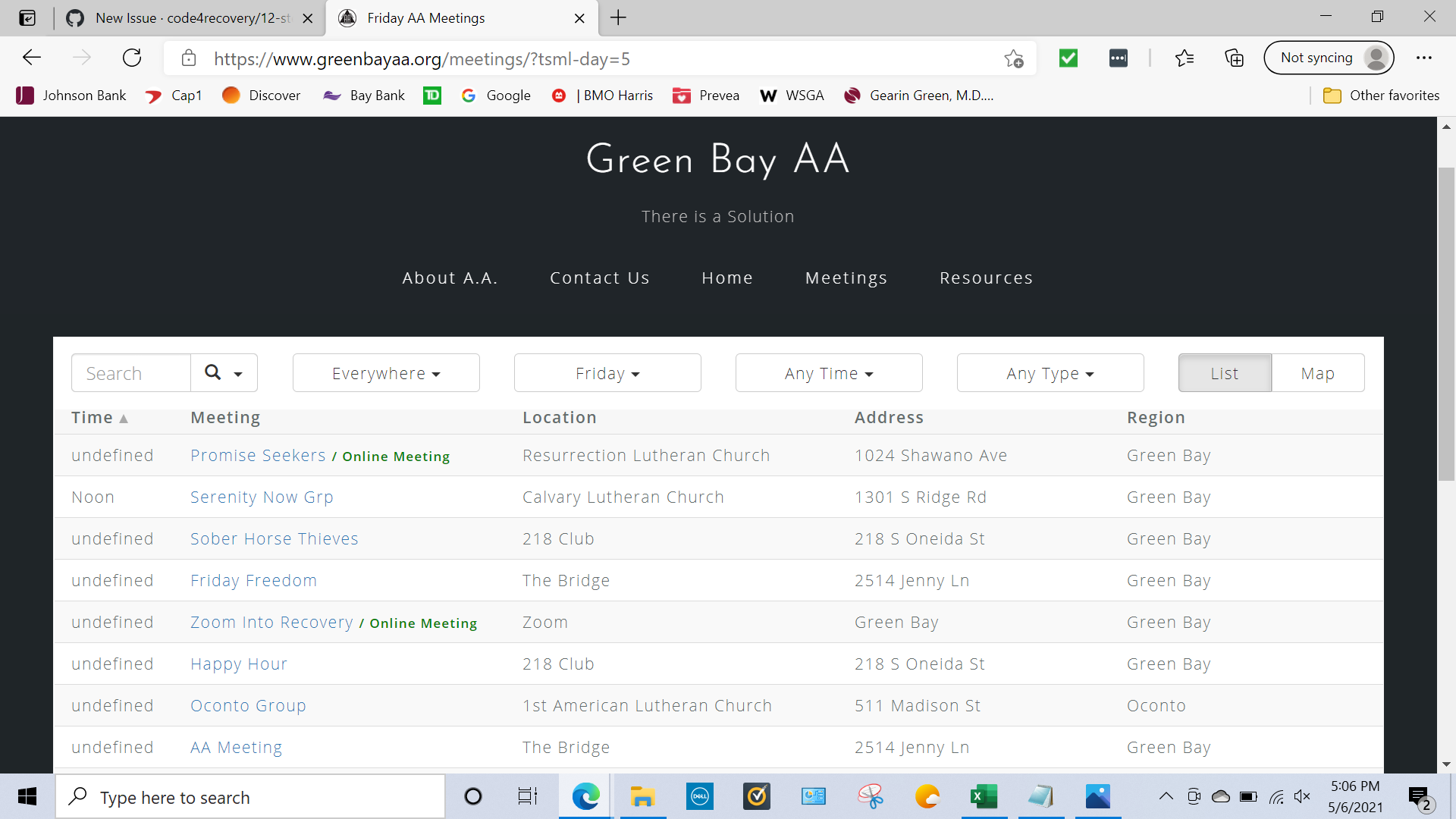Viewport: 1456px width, 819px height.
Task: Switch to Map view
Action: [1317, 373]
